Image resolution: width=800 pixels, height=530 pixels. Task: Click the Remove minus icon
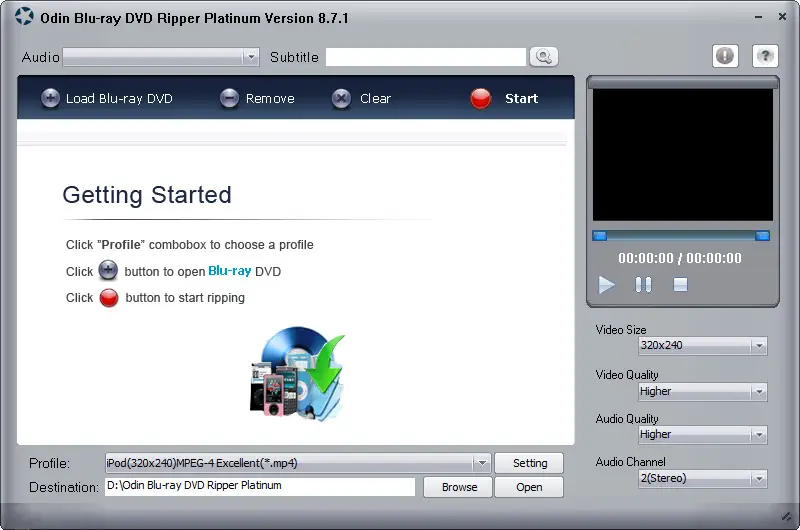pos(229,98)
